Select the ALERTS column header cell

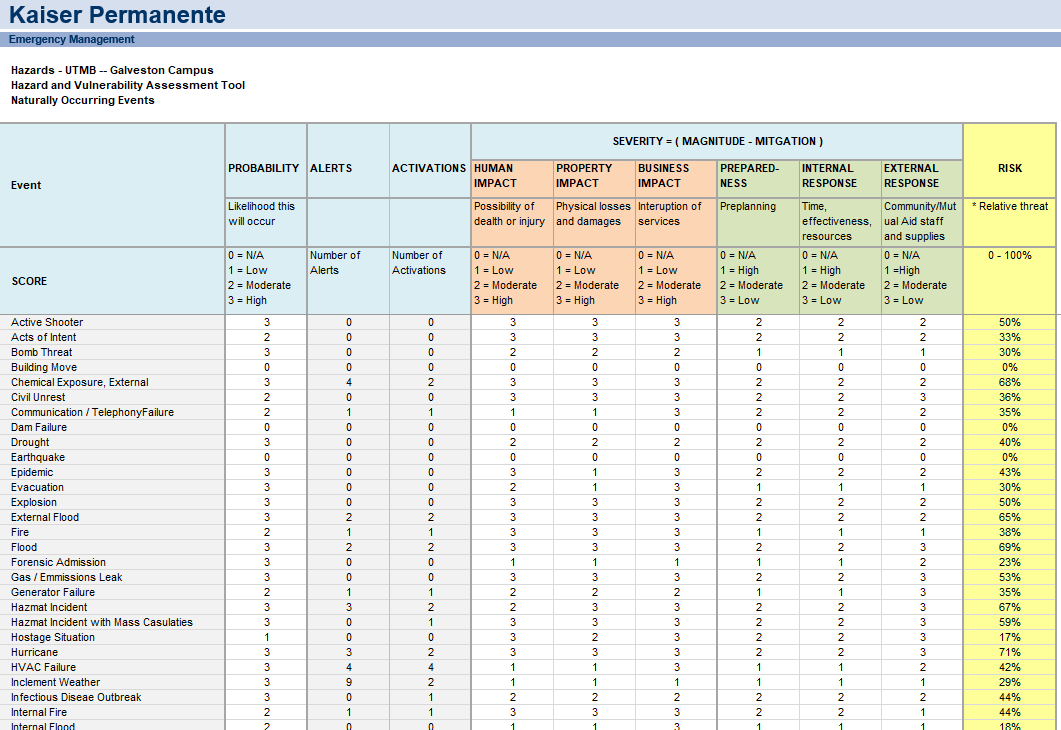tap(331, 168)
